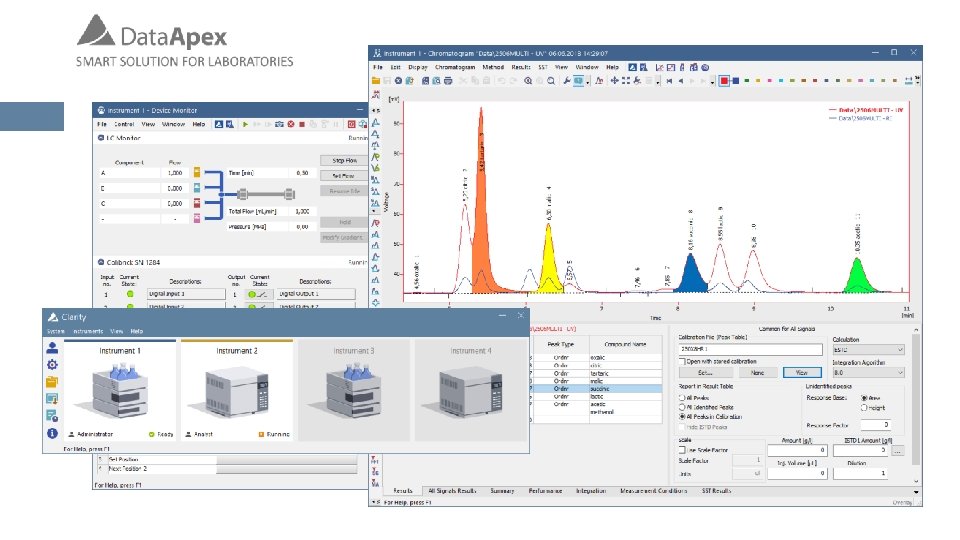
Task: Click the red circle Abort icon in Device Monitor
Action: (x=291, y=124)
